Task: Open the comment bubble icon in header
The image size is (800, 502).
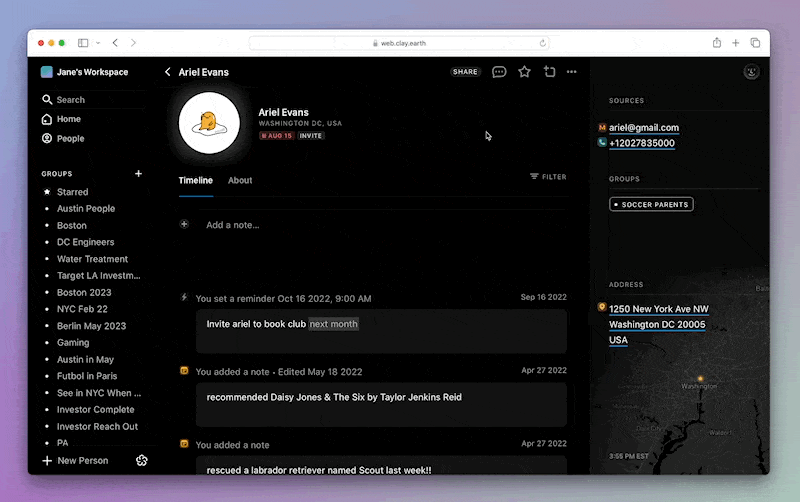Action: point(499,72)
